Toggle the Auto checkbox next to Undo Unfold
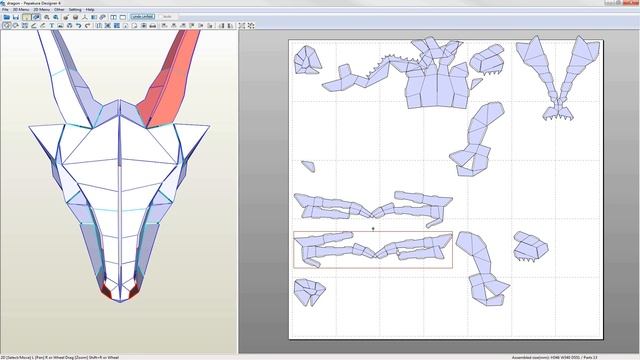The image size is (640, 360). [x=167, y=17]
